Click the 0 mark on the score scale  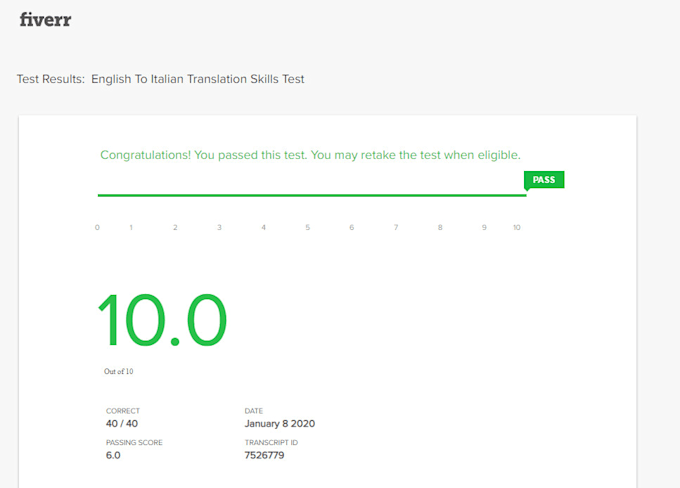[x=97, y=228]
